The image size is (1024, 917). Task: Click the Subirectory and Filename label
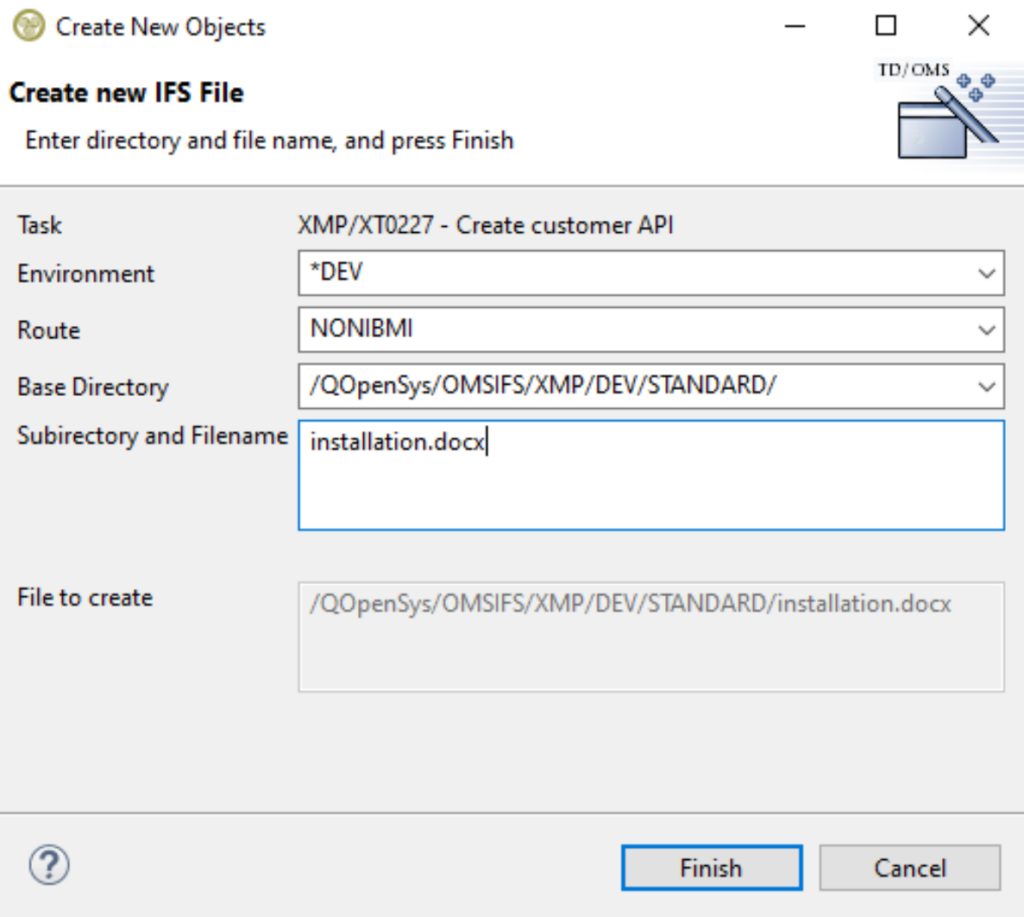pos(152,436)
